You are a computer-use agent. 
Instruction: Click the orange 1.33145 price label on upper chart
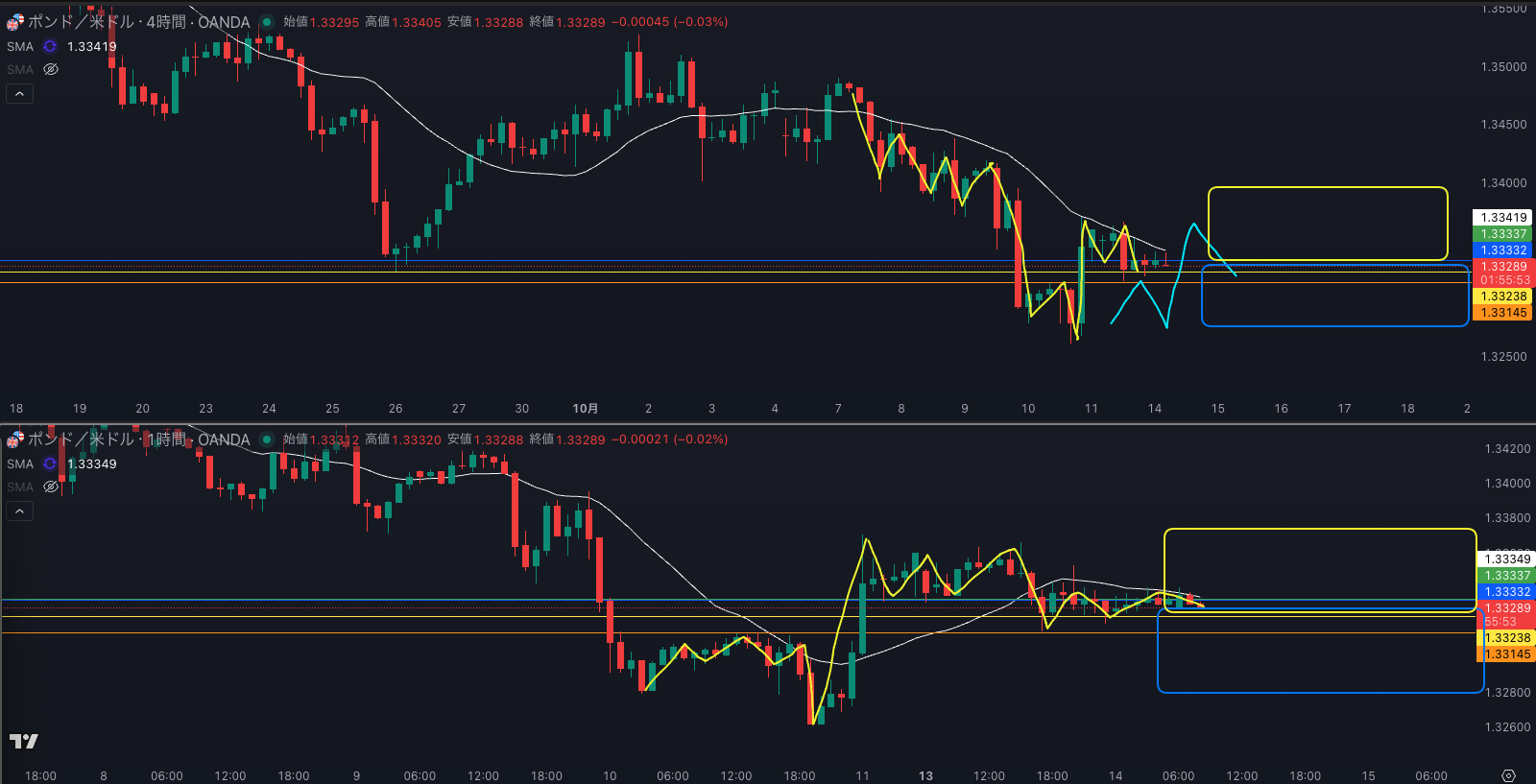point(1503,313)
